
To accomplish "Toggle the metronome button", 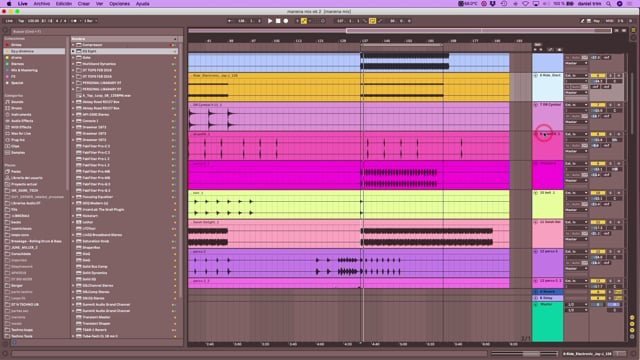I will click(x=74, y=21).
